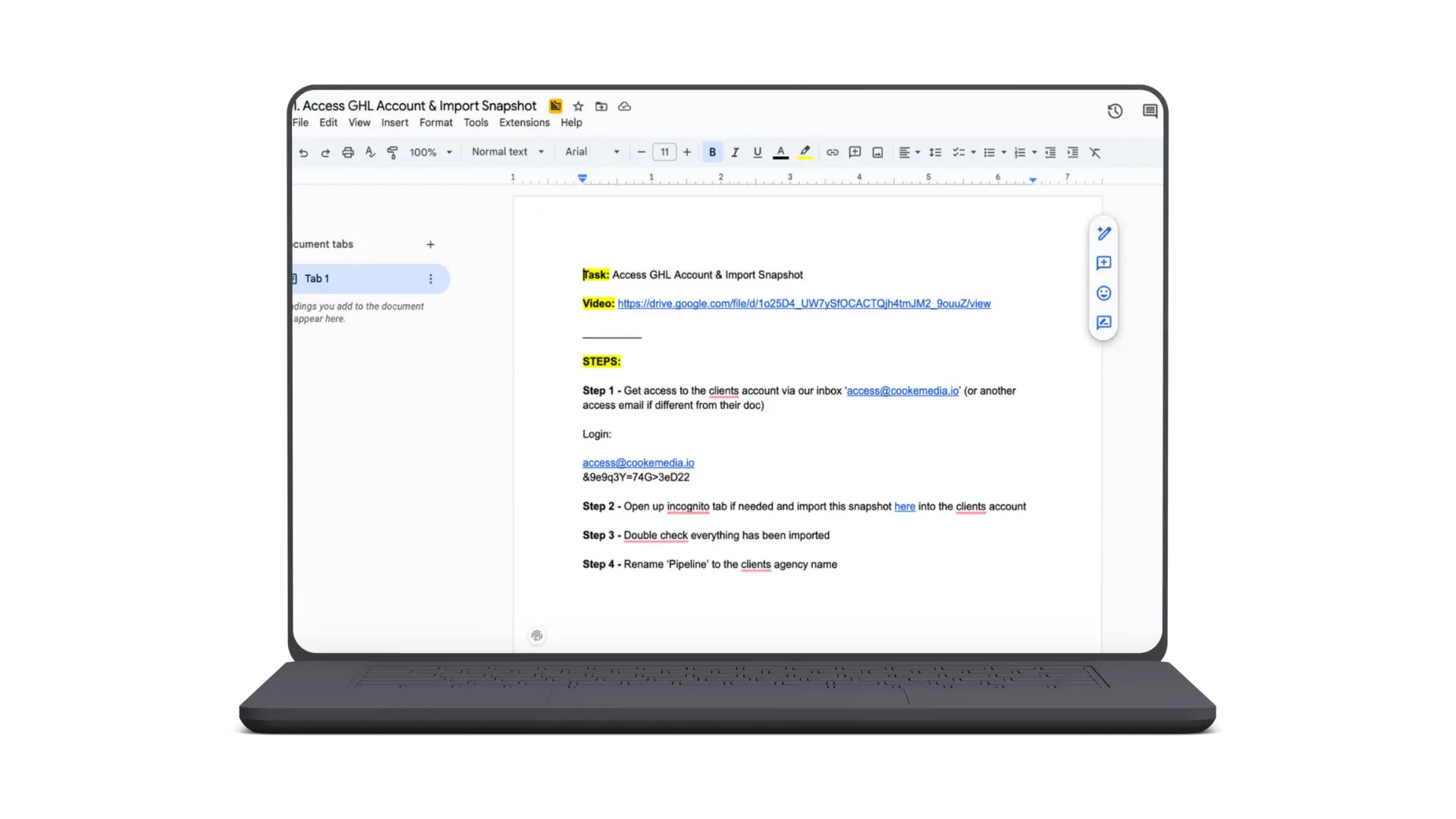
Task: Toggle underline formatting
Action: click(x=757, y=152)
